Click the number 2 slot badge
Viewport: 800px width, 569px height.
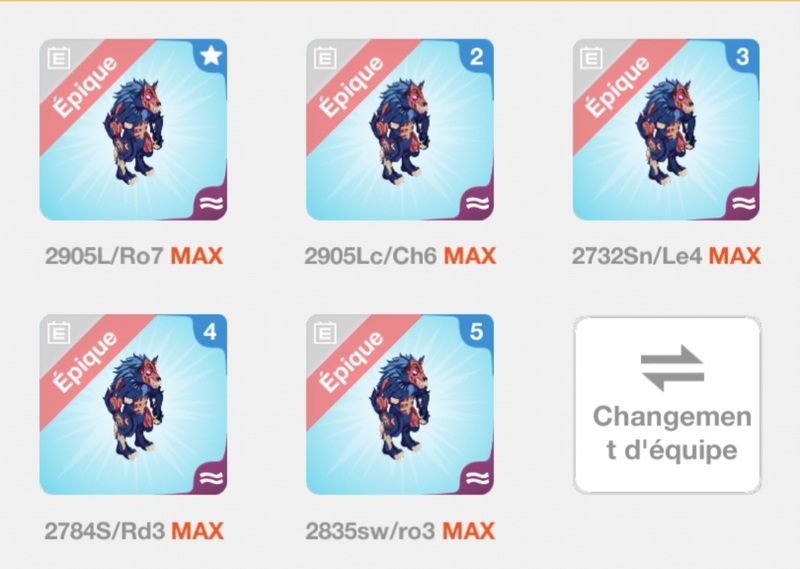click(477, 56)
